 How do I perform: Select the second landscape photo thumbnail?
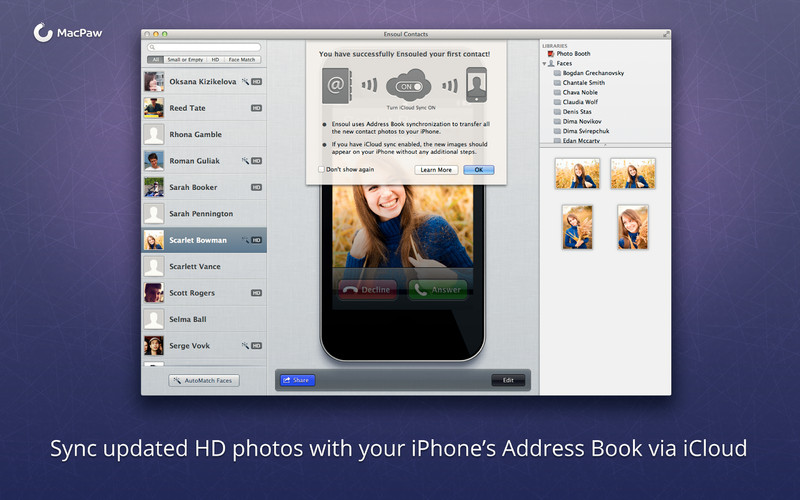click(x=633, y=173)
